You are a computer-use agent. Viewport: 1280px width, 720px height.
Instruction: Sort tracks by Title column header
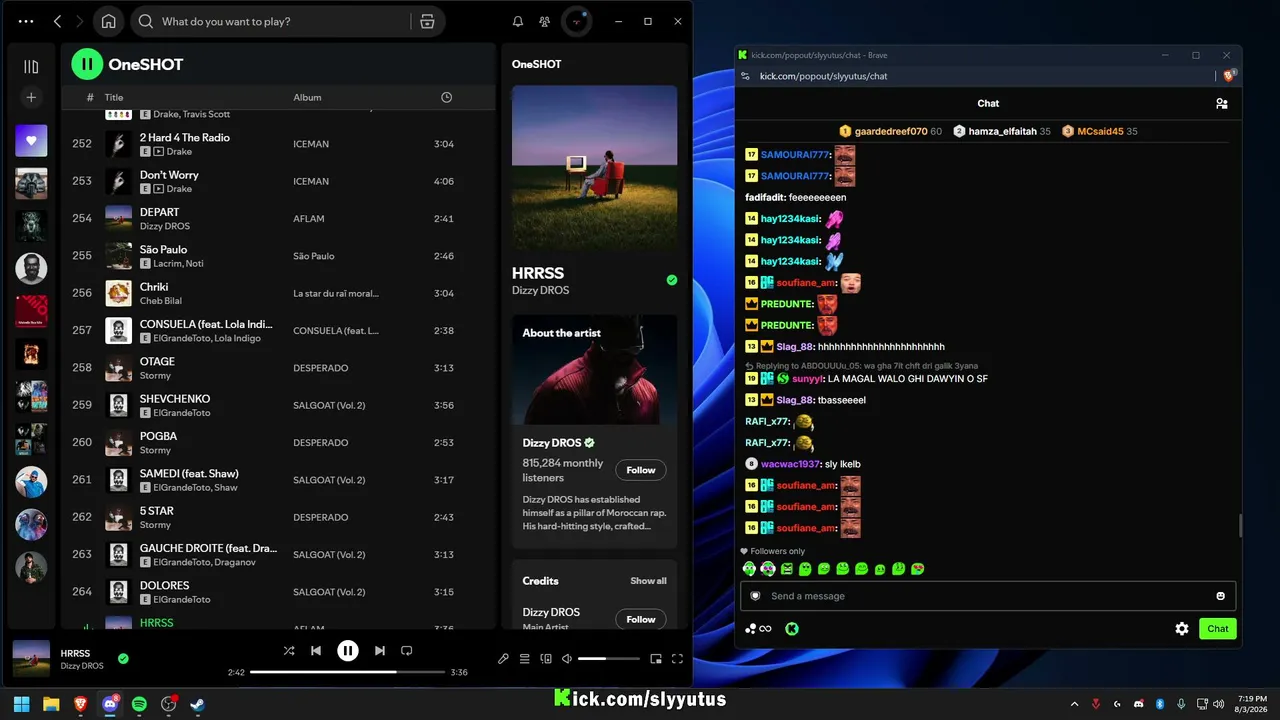tap(114, 97)
